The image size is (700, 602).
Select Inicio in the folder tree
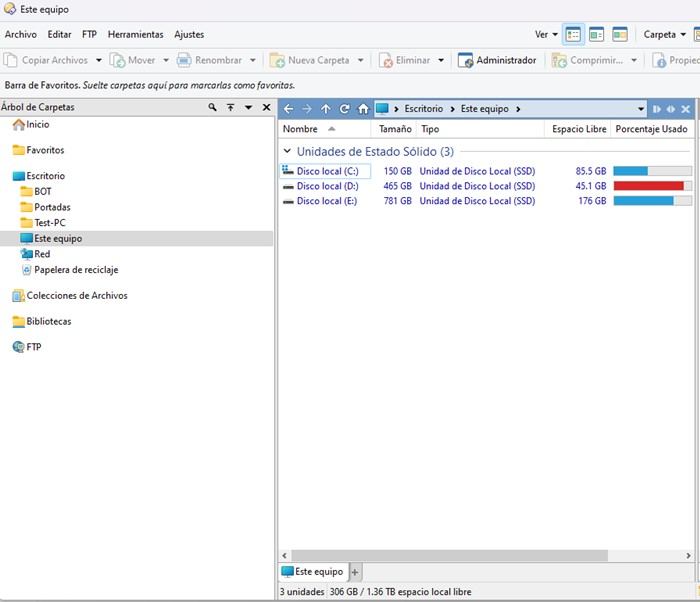31,125
